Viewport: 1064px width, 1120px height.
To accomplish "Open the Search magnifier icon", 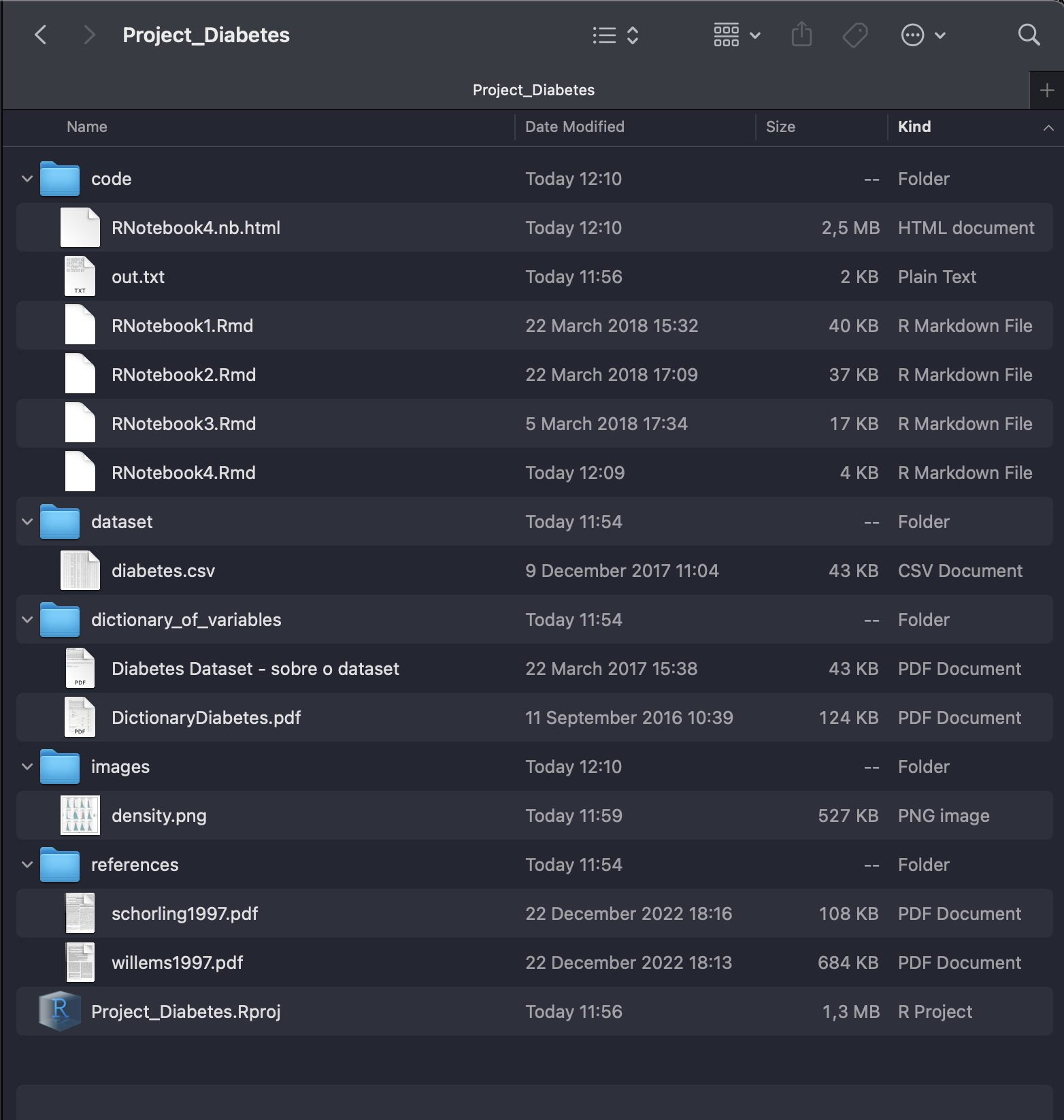I will coord(1029,35).
